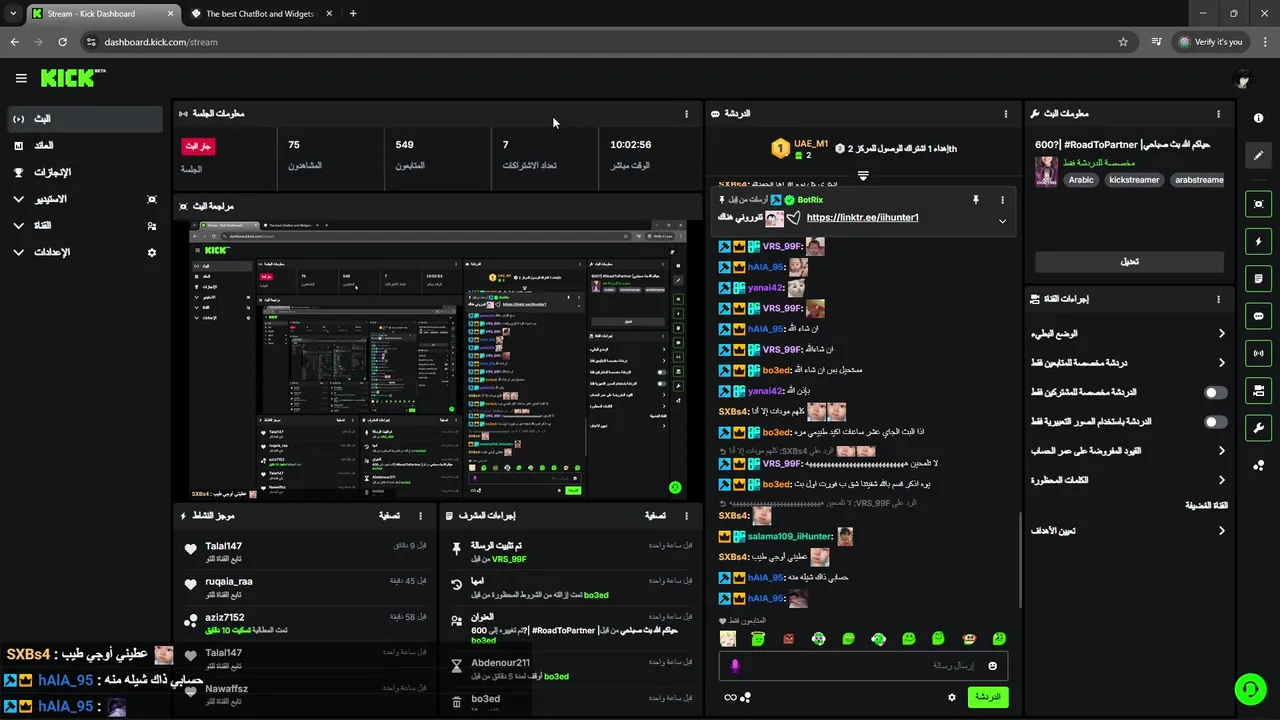Screen dimensions: 1280x720
Task: Expand الاستديو section chevron in left sidebar
Action: click(18, 199)
